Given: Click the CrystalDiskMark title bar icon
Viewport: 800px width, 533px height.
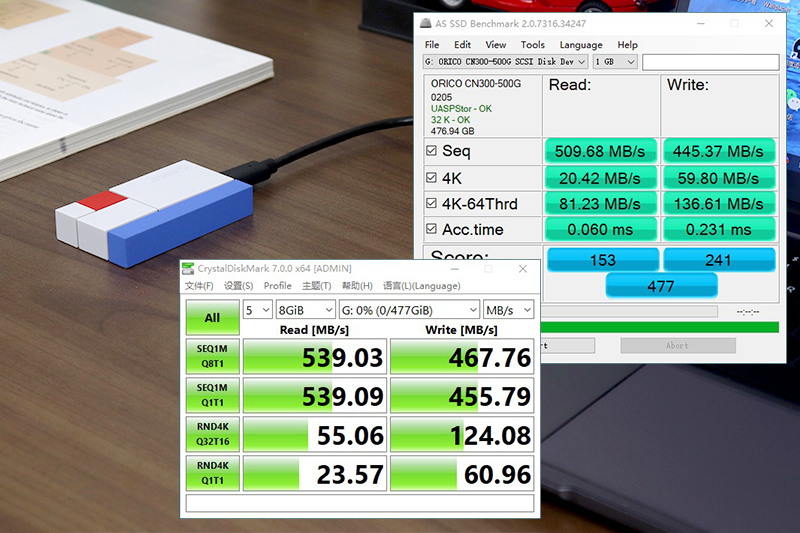Looking at the screenshot, I should click(188, 268).
